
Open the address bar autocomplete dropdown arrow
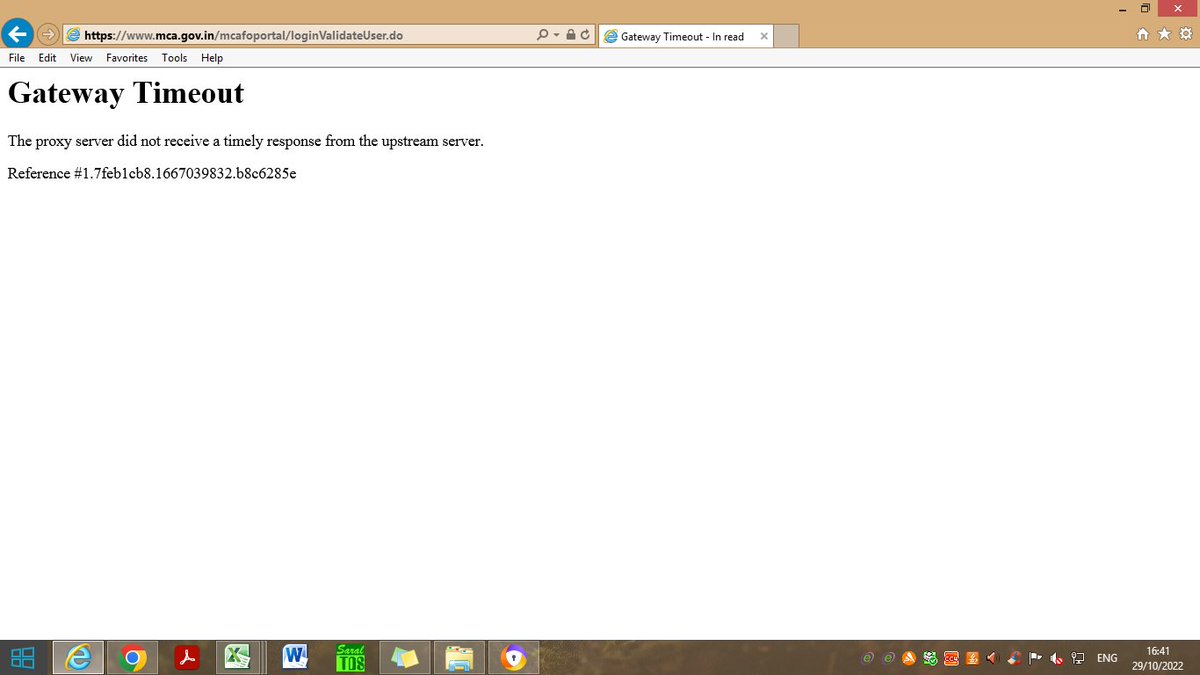coord(556,35)
